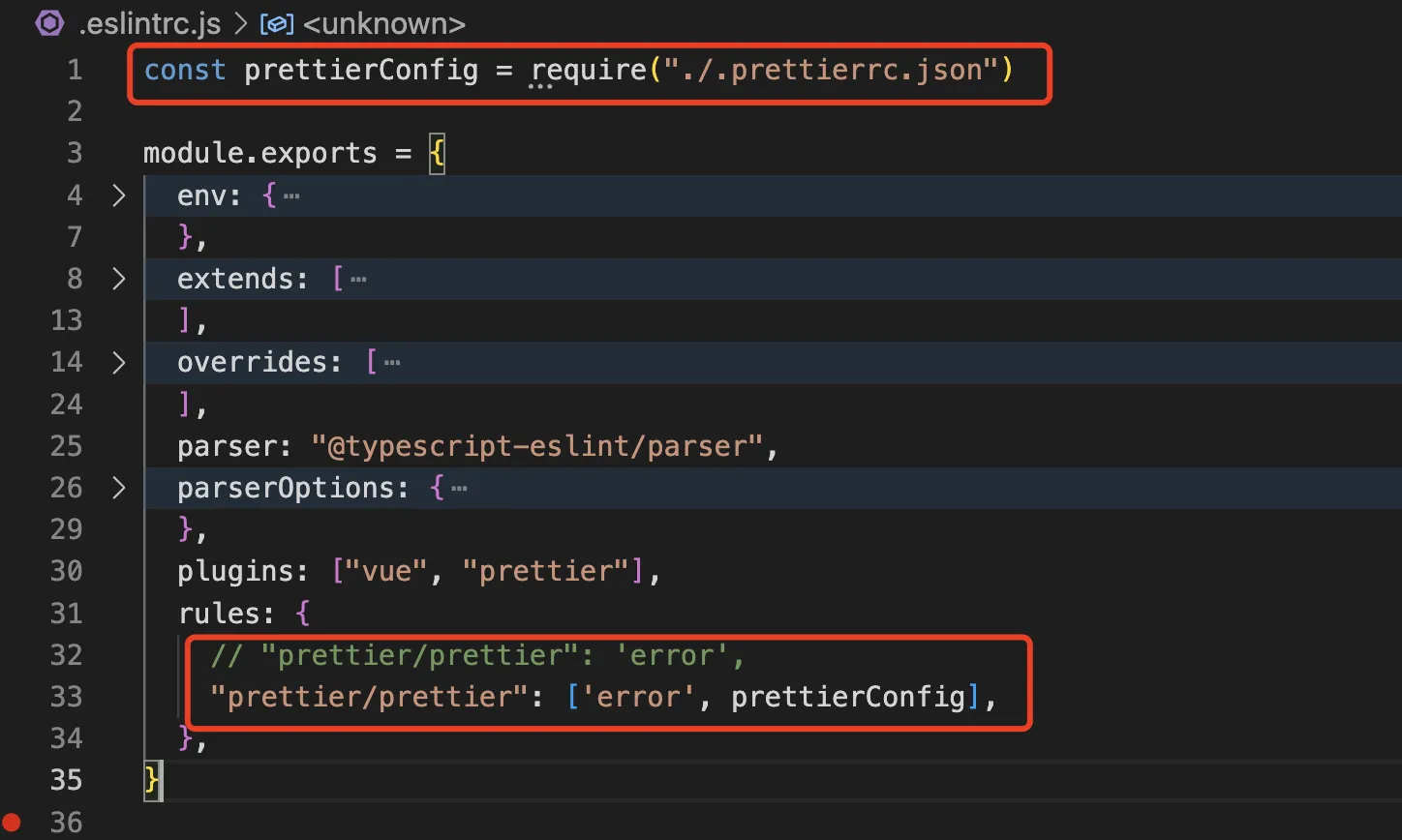Remove the breakpoint on line 36

(13, 824)
